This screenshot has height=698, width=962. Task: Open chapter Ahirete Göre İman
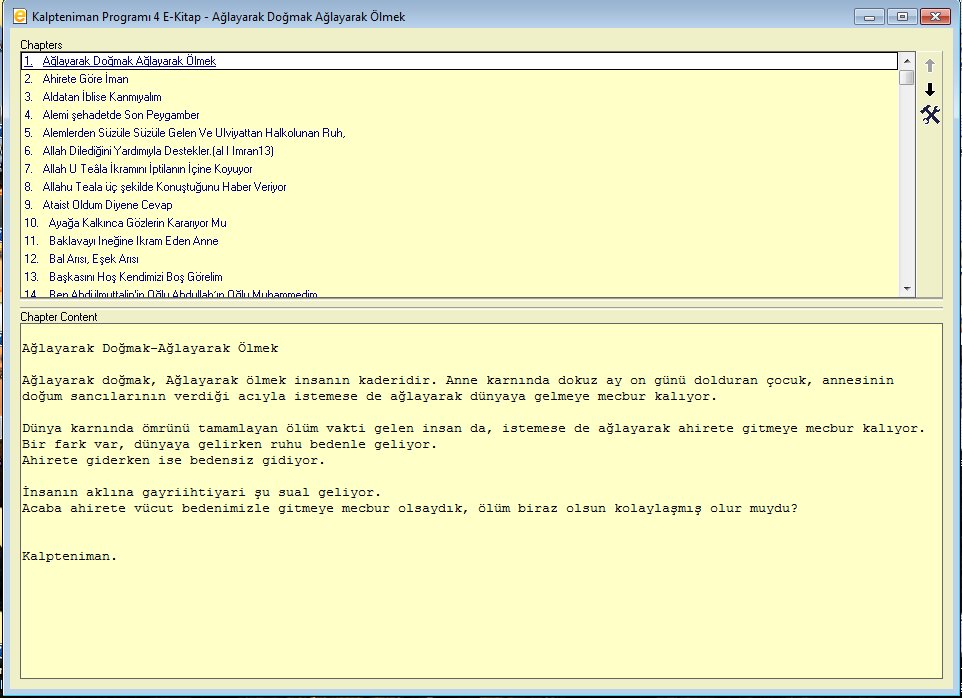click(85, 79)
